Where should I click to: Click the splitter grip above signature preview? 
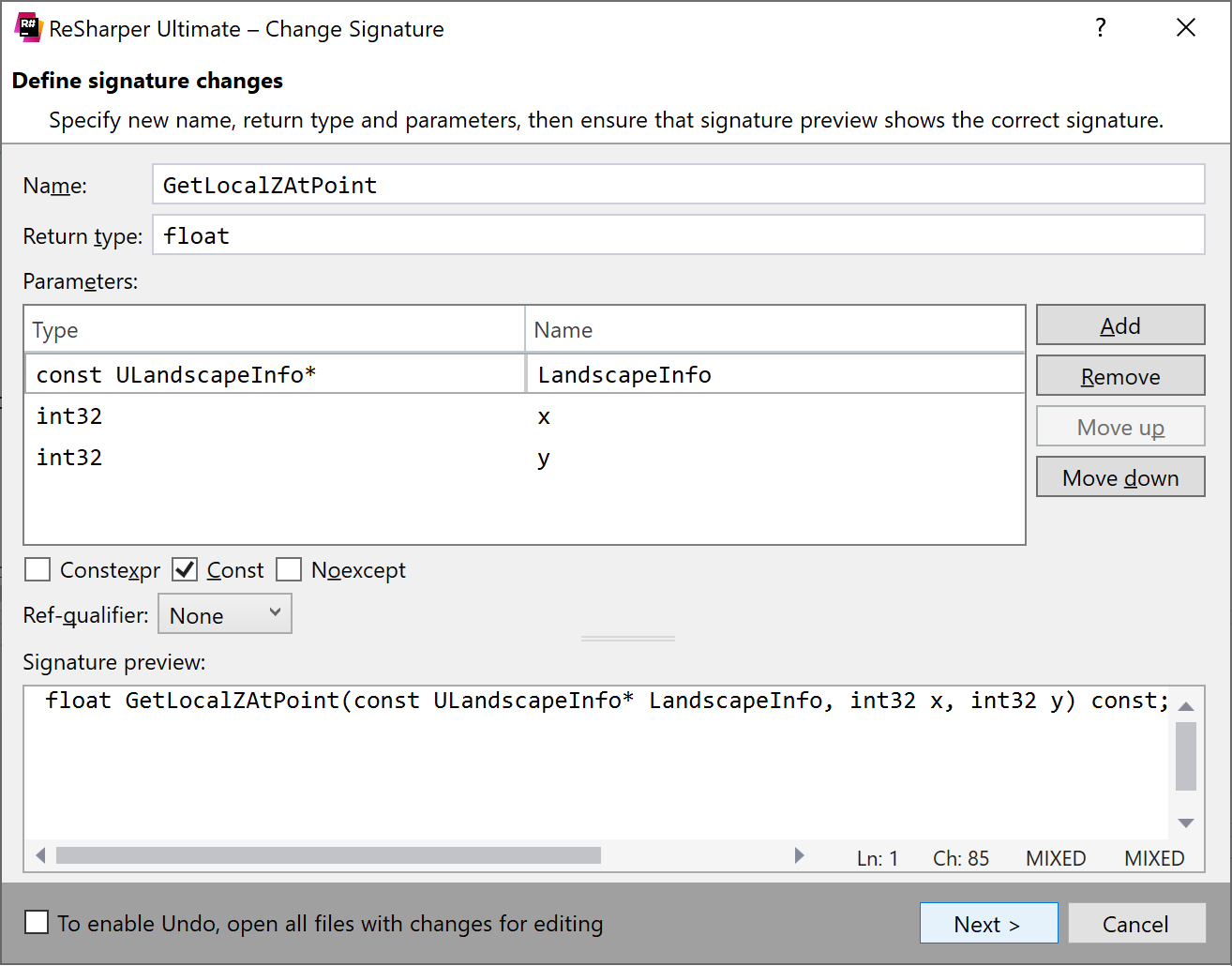coord(628,639)
